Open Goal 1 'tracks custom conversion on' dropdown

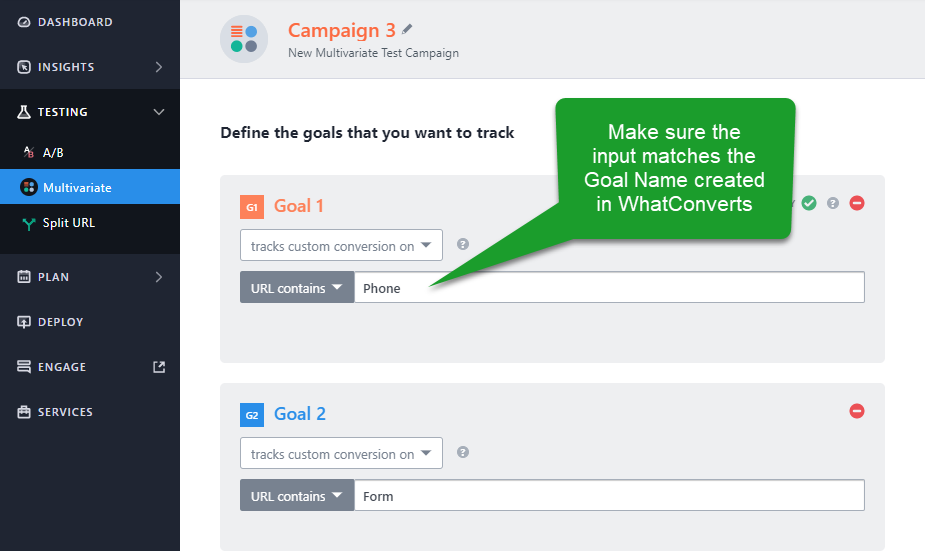point(341,245)
